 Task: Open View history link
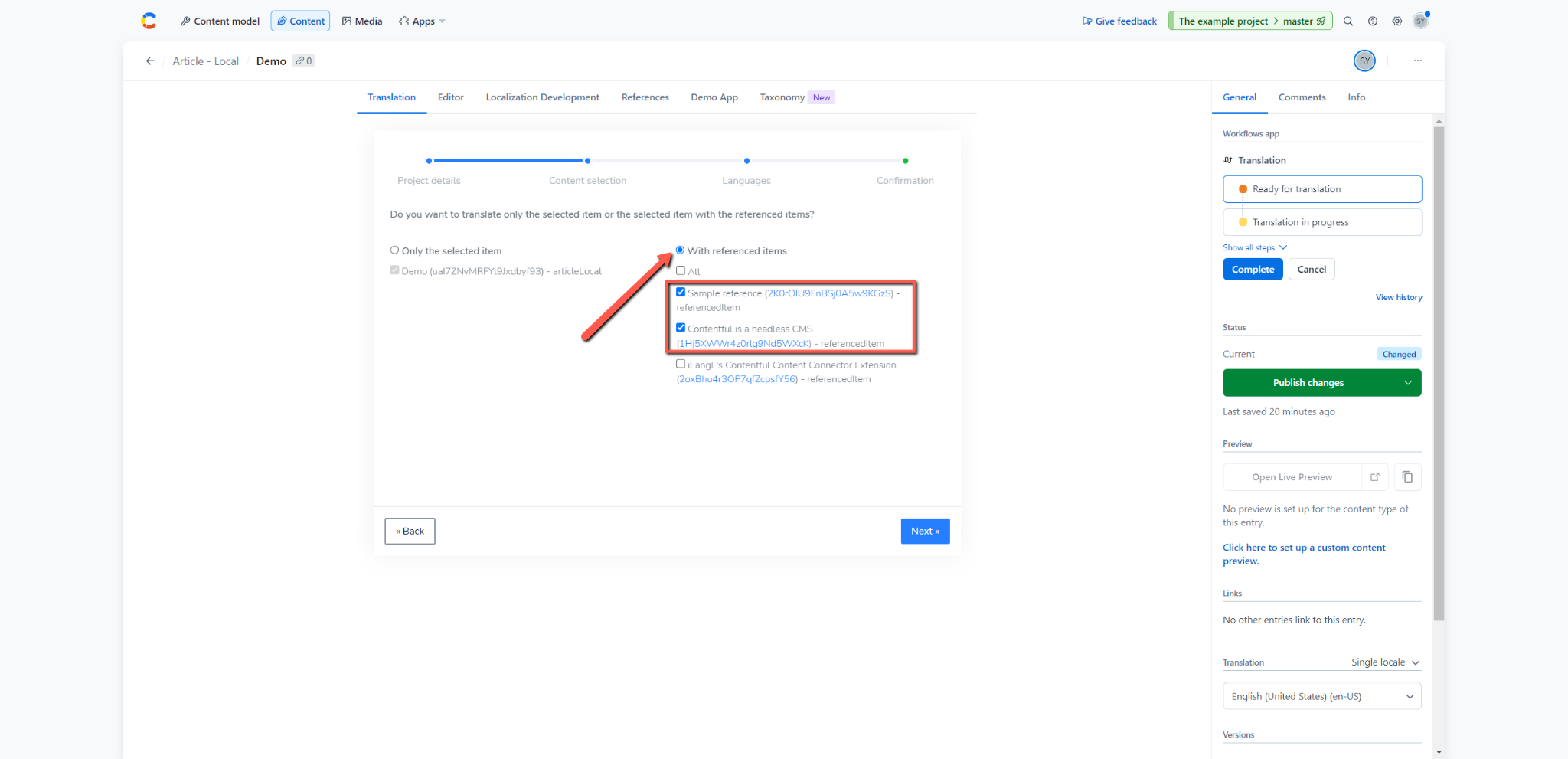click(1399, 297)
